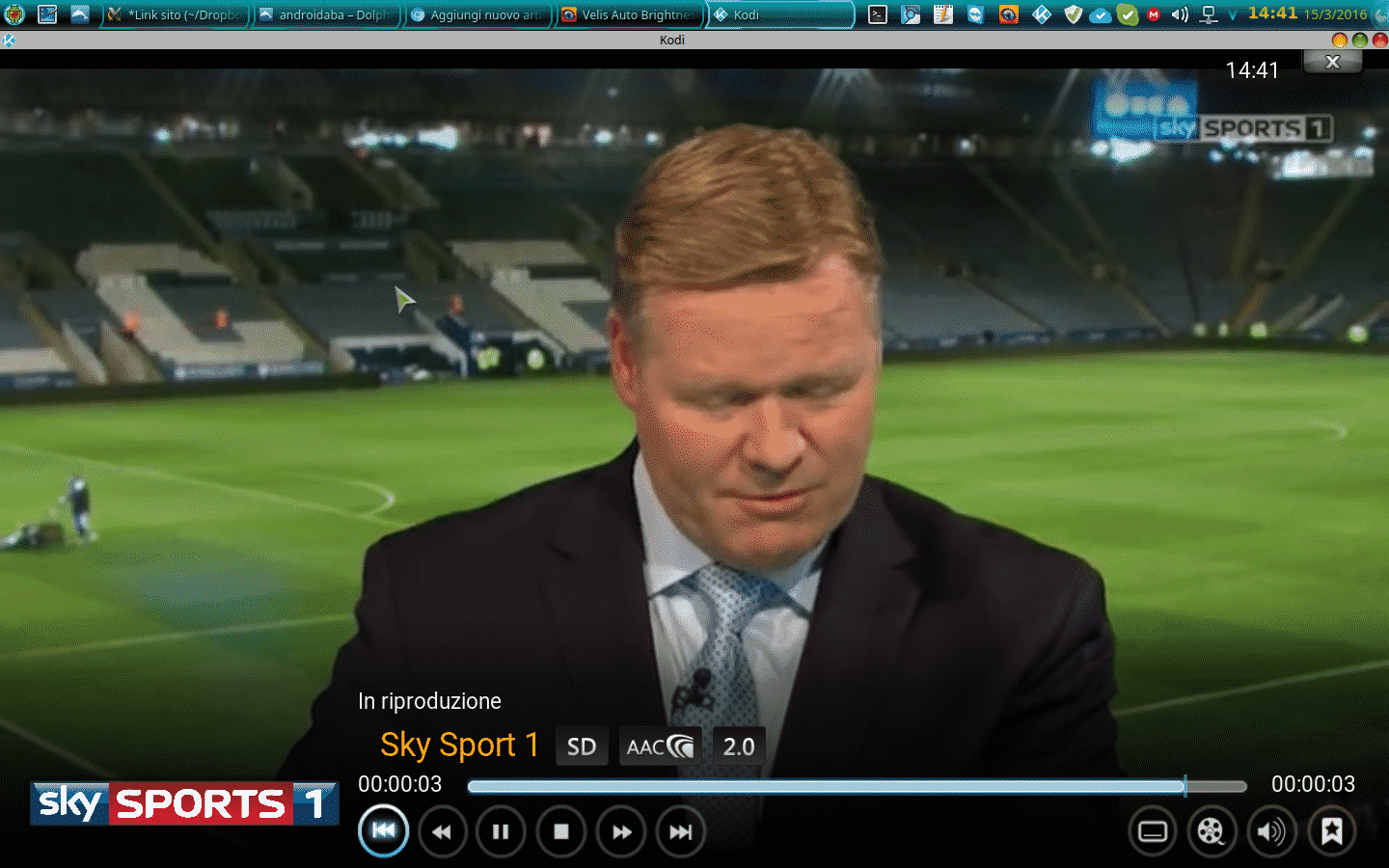Open the application menu launcher in panel
This screenshot has width=1389, height=868.
[14, 14]
